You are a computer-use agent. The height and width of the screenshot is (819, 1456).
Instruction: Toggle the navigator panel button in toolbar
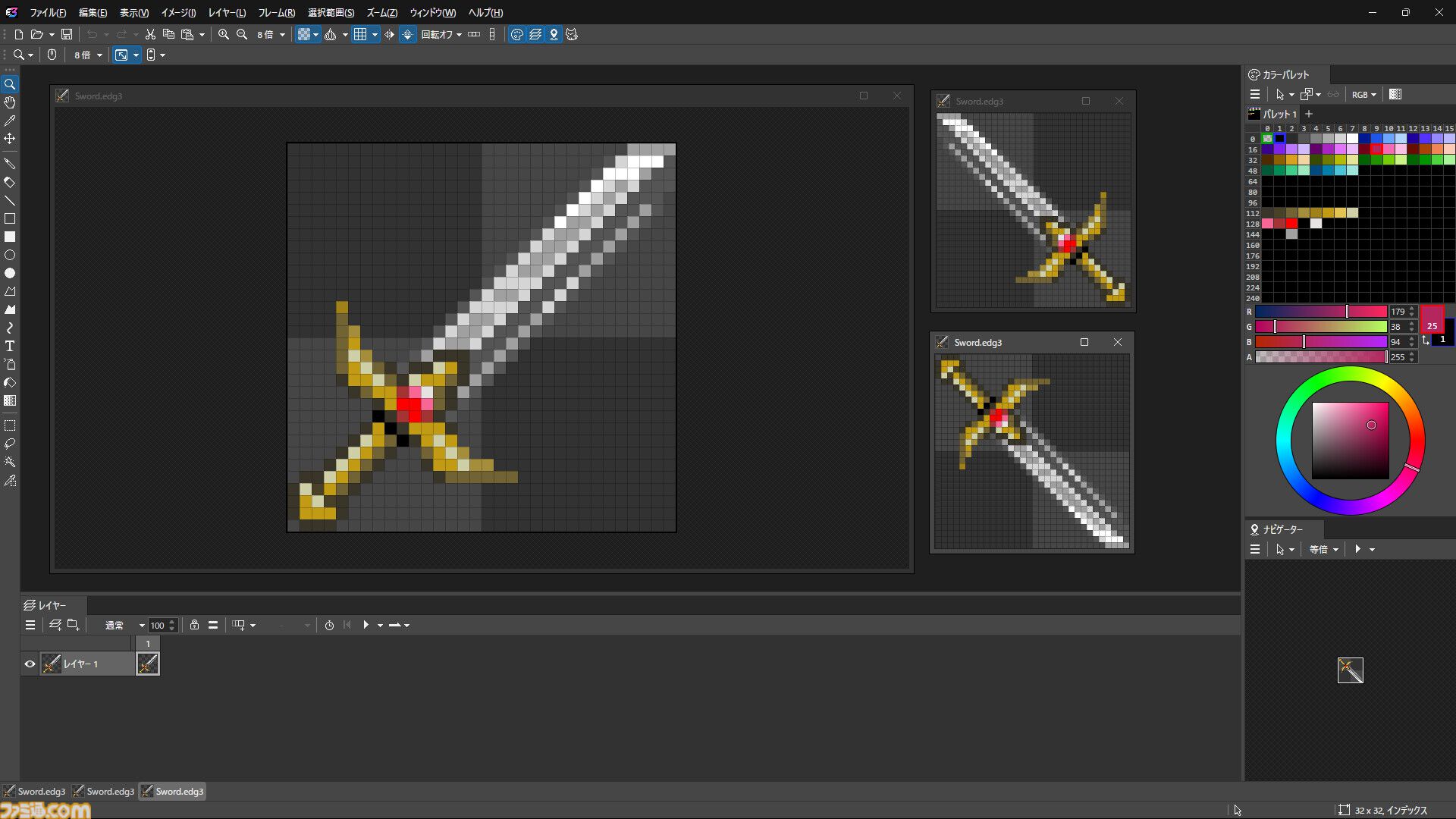tap(554, 34)
